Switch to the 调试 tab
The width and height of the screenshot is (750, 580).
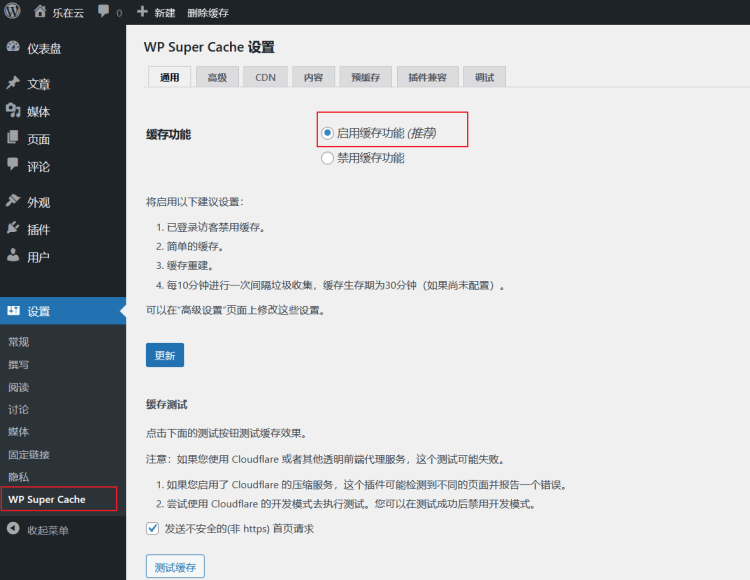pos(484,77)
